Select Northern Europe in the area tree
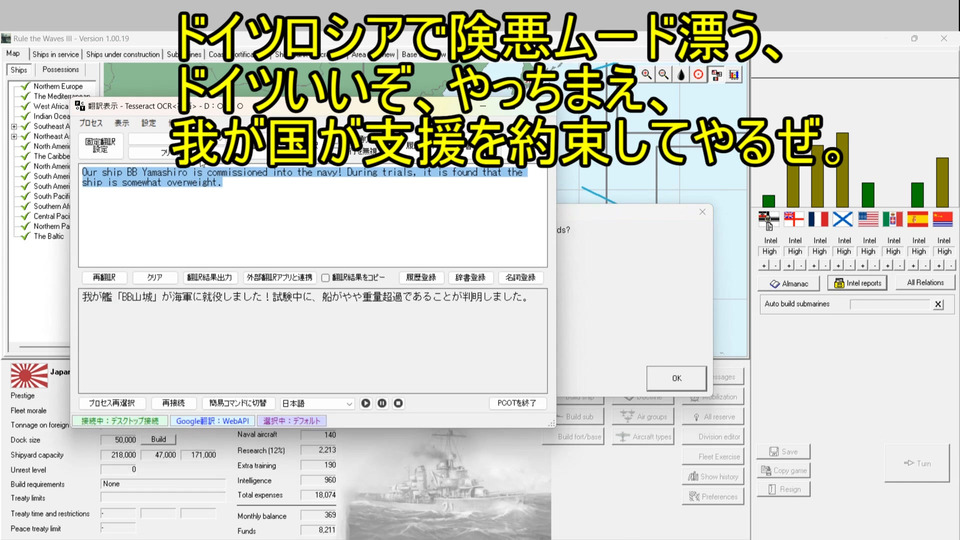 click(x=58, y=86)
